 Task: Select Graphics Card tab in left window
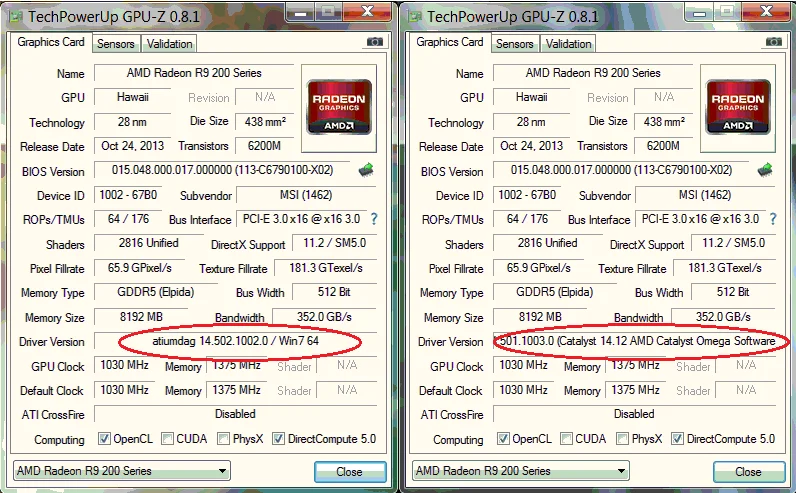pos(51,42)
